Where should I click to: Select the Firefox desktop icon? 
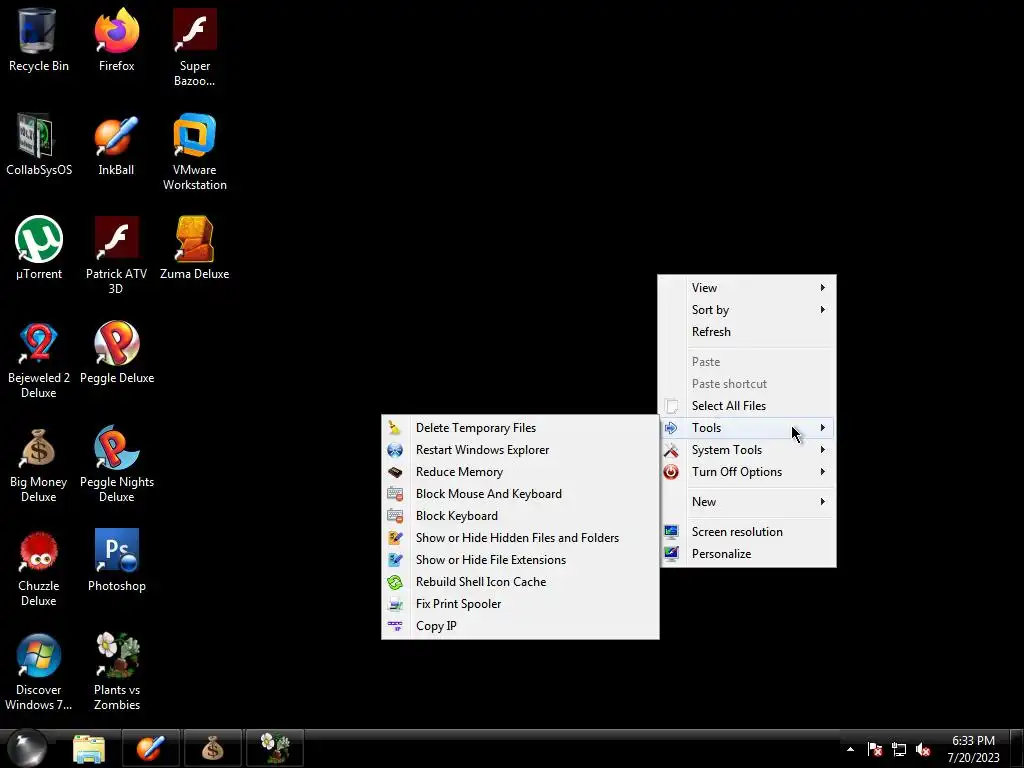pos(116,40)
